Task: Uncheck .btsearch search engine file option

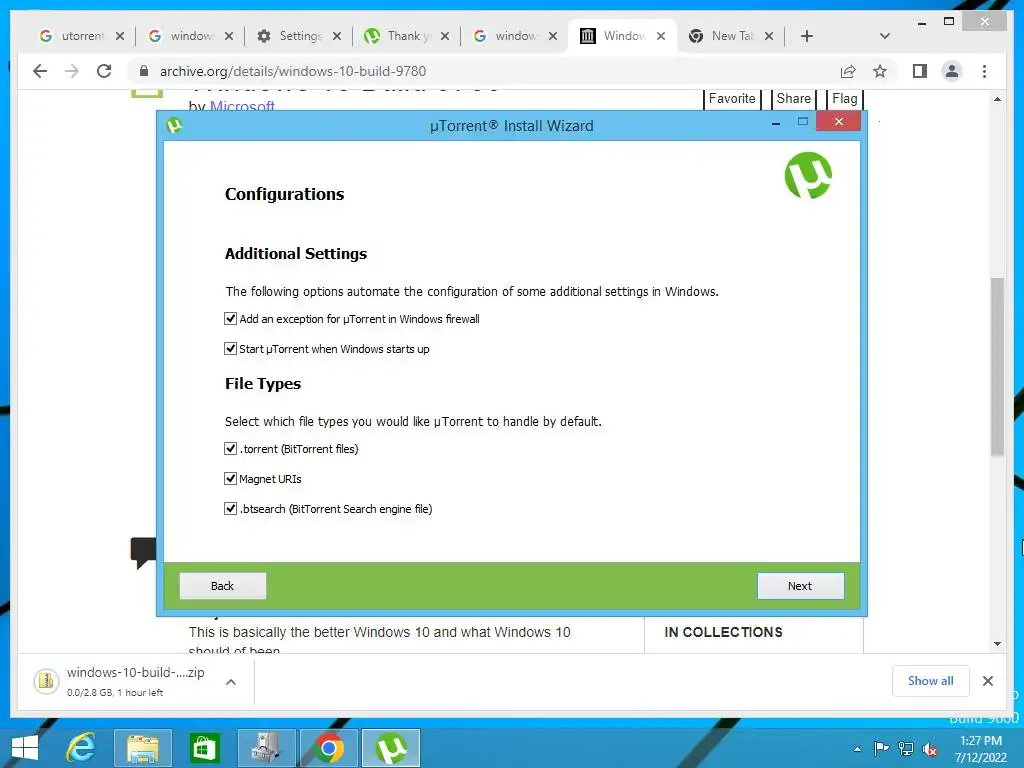Action: tap(230, 509)
